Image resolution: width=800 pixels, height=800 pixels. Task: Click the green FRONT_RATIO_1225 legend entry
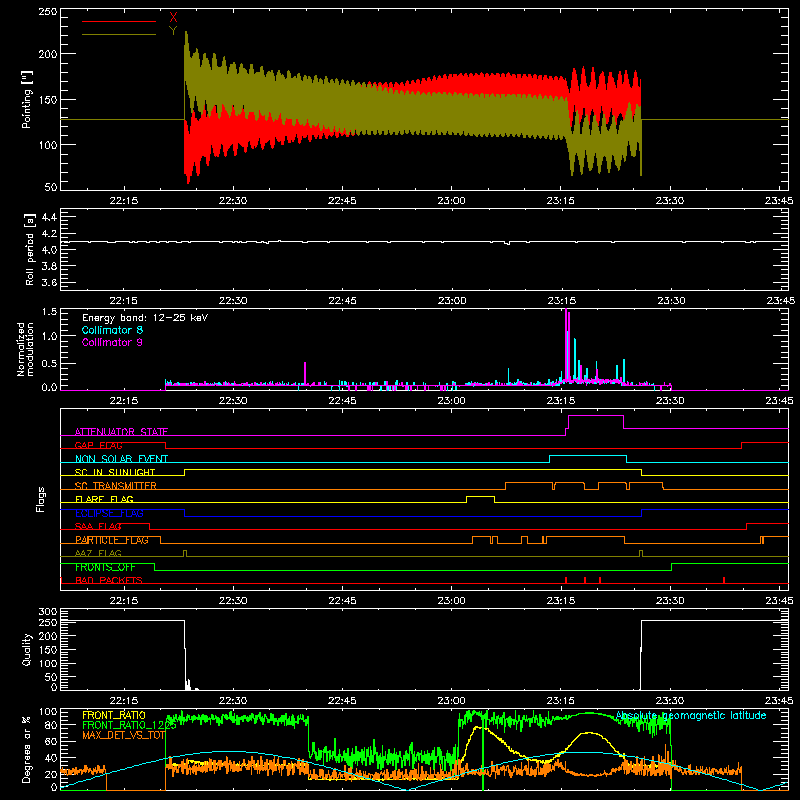pyautogui.click(x=129, y=725)
